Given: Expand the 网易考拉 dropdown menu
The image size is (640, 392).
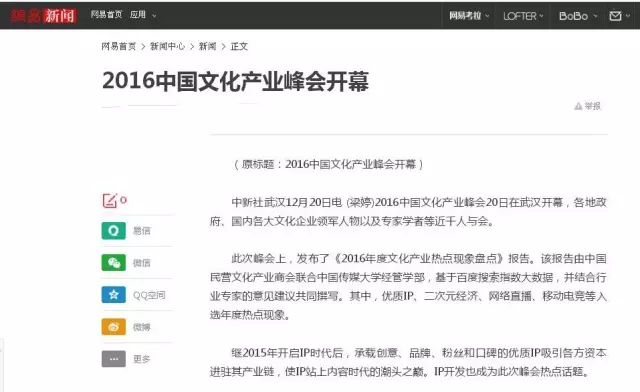Looking at the screenshot, I should tap(469, 16).
